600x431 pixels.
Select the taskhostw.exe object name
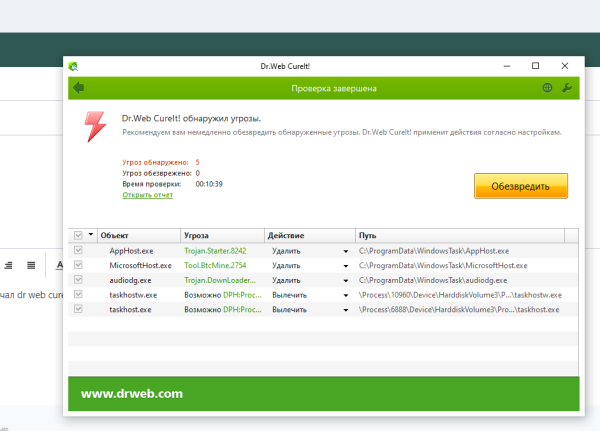click(133, 295)
